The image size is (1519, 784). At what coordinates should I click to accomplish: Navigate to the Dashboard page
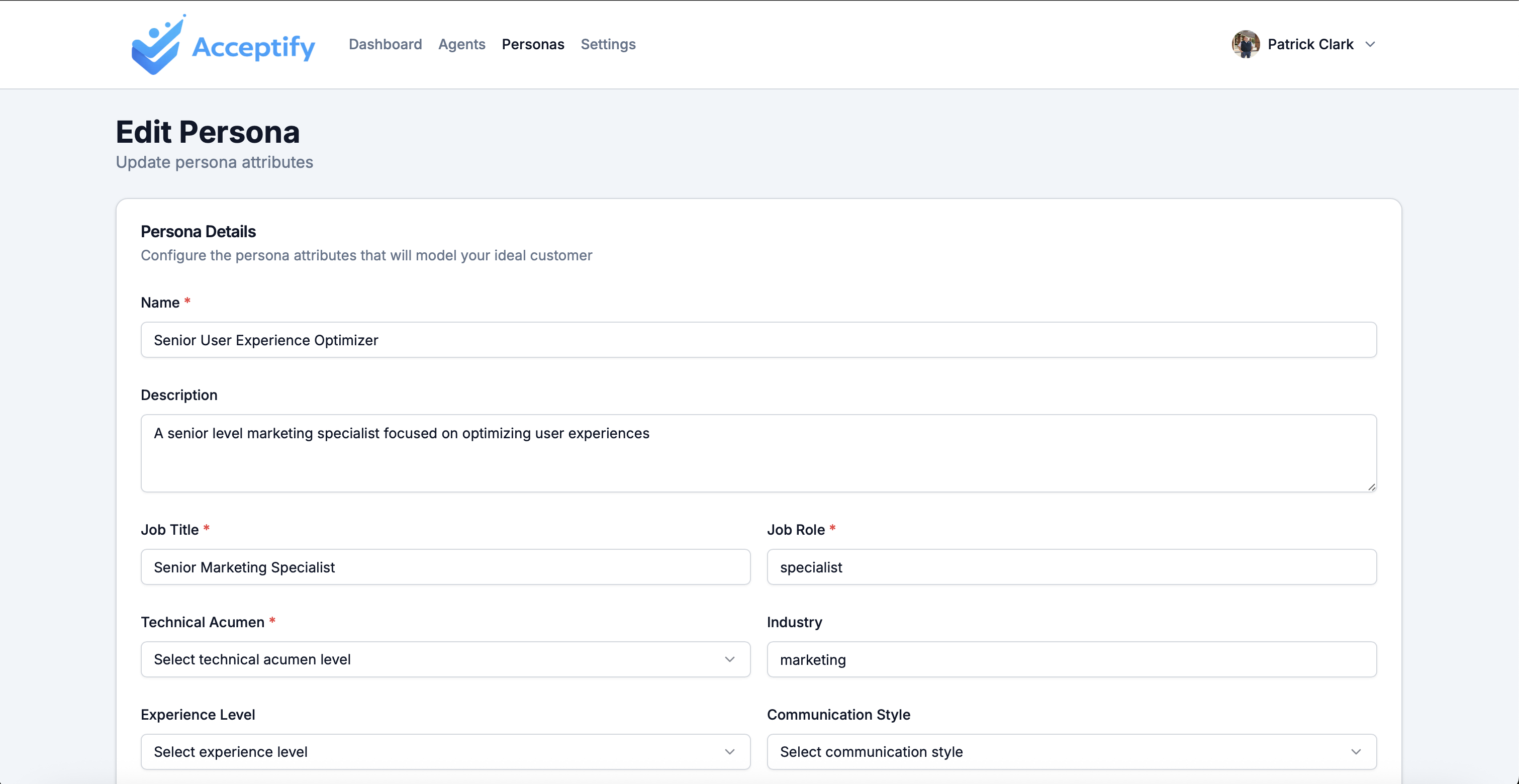point(385,44)
